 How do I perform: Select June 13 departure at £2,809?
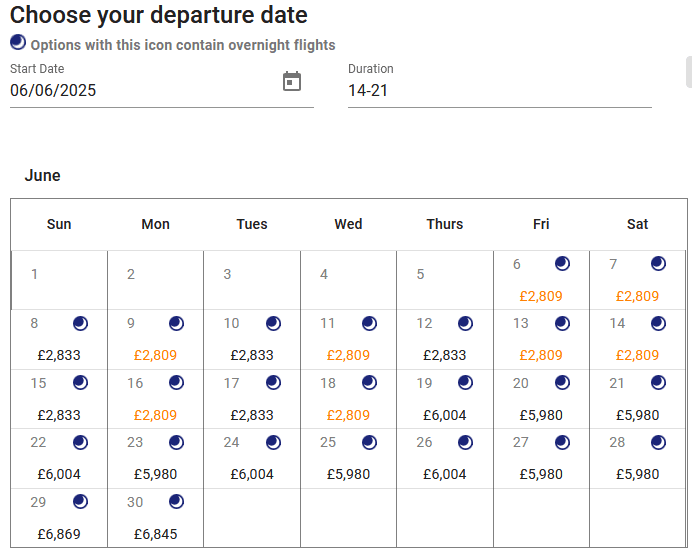coord(541,340)
